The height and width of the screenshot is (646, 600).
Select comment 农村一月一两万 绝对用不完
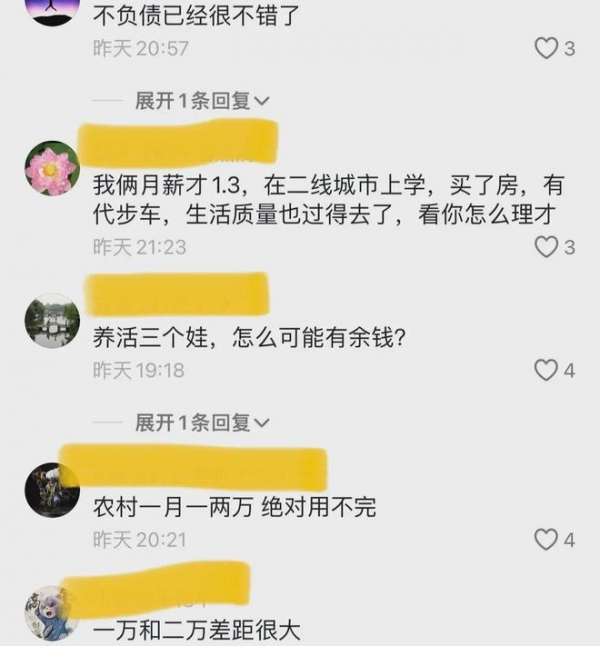pos(234,507)
